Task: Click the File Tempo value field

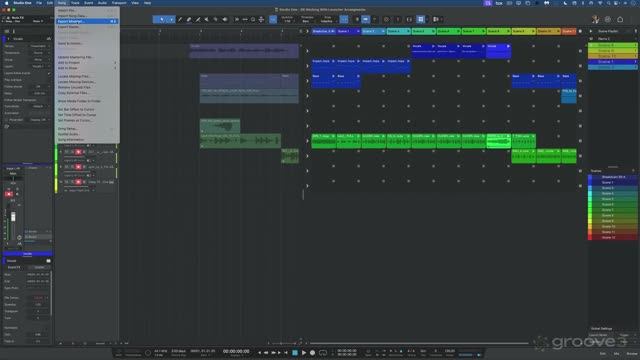Action: 38,298
